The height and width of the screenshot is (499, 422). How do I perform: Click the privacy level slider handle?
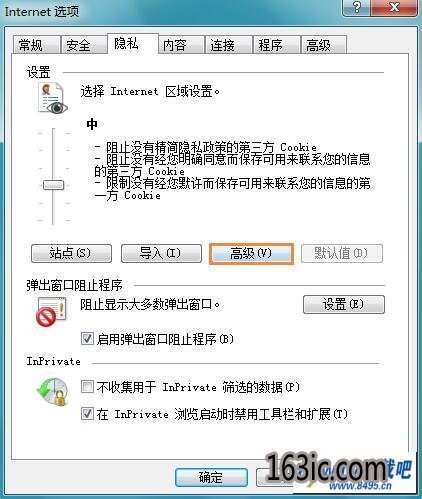pyautogui.click(x=53, y=185)
